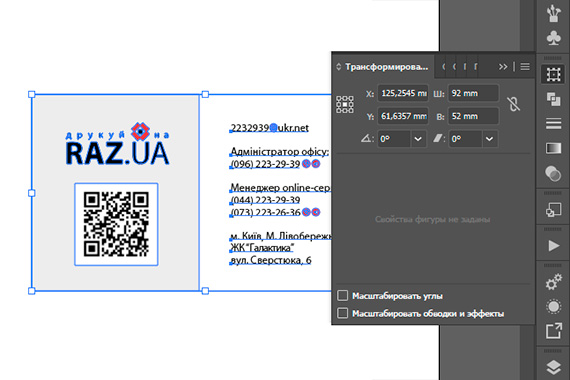Viewport: 570px width, 380px height.
Task: Open the Pathfinder panel icon
Action: tap(553, 99)
